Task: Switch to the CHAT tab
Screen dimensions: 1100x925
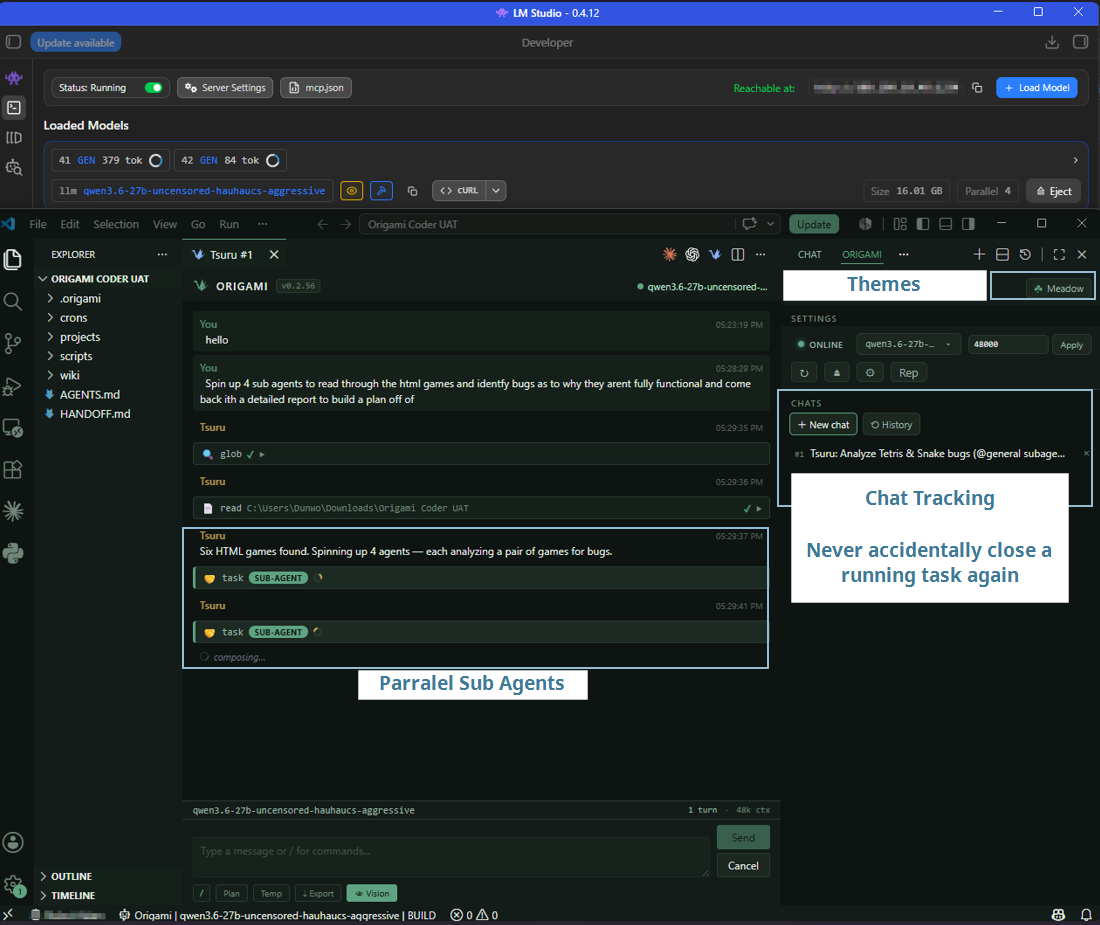Action: click(809, 255)
